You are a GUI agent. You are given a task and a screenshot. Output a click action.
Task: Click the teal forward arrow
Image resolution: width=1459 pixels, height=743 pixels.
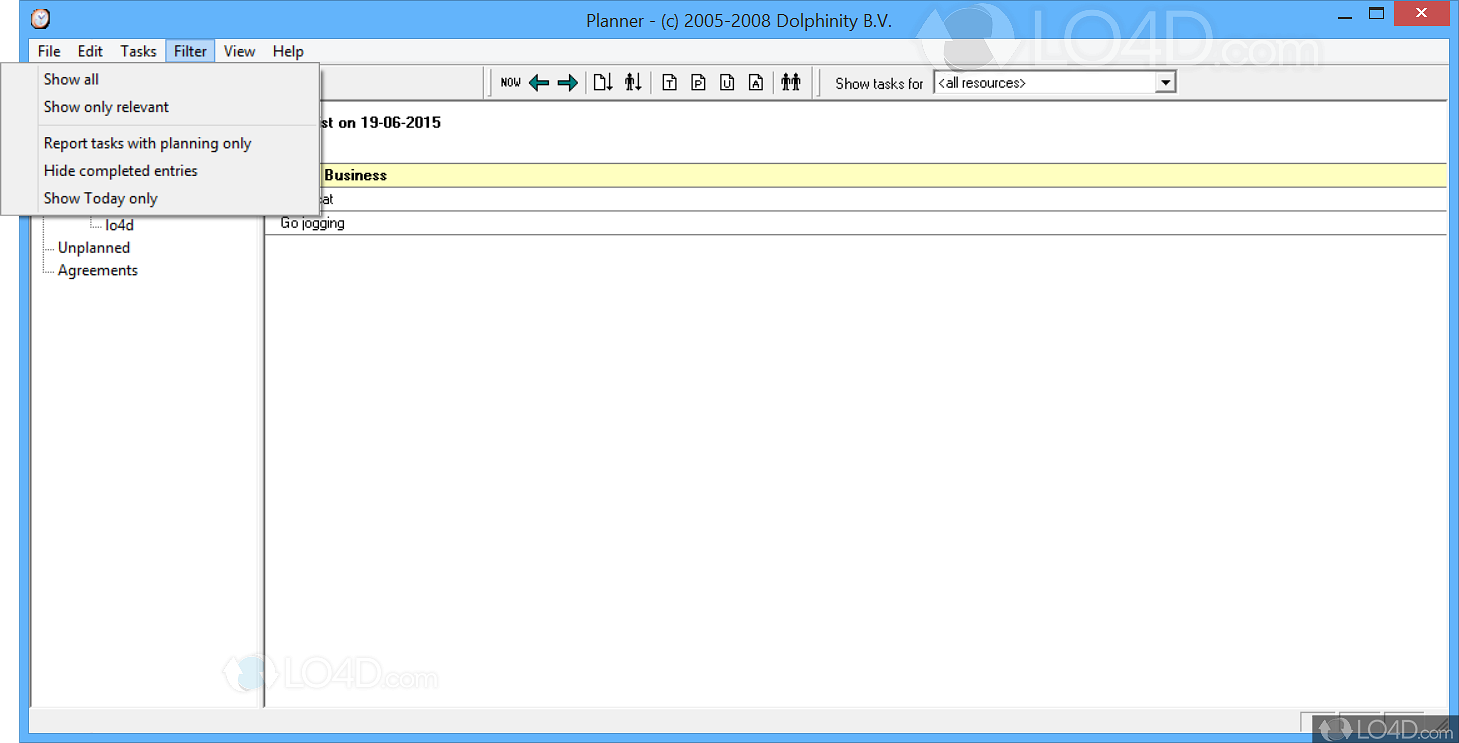click(568, 82)
